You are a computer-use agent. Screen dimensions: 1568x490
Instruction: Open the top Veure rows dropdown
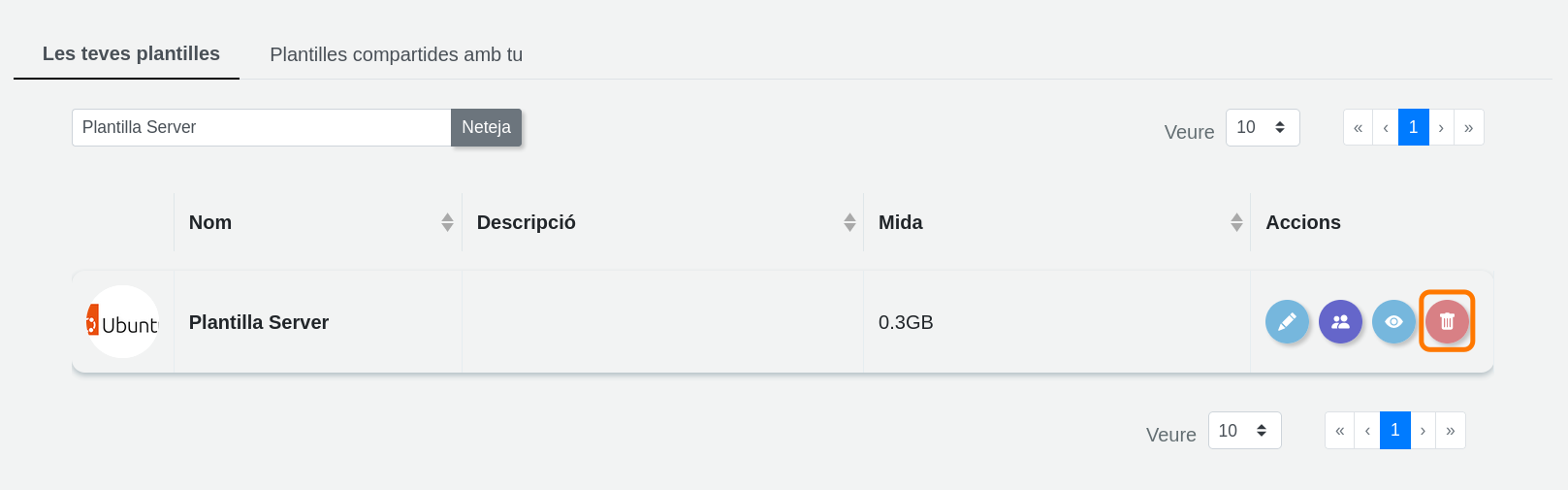click(x=1262, y=128)
